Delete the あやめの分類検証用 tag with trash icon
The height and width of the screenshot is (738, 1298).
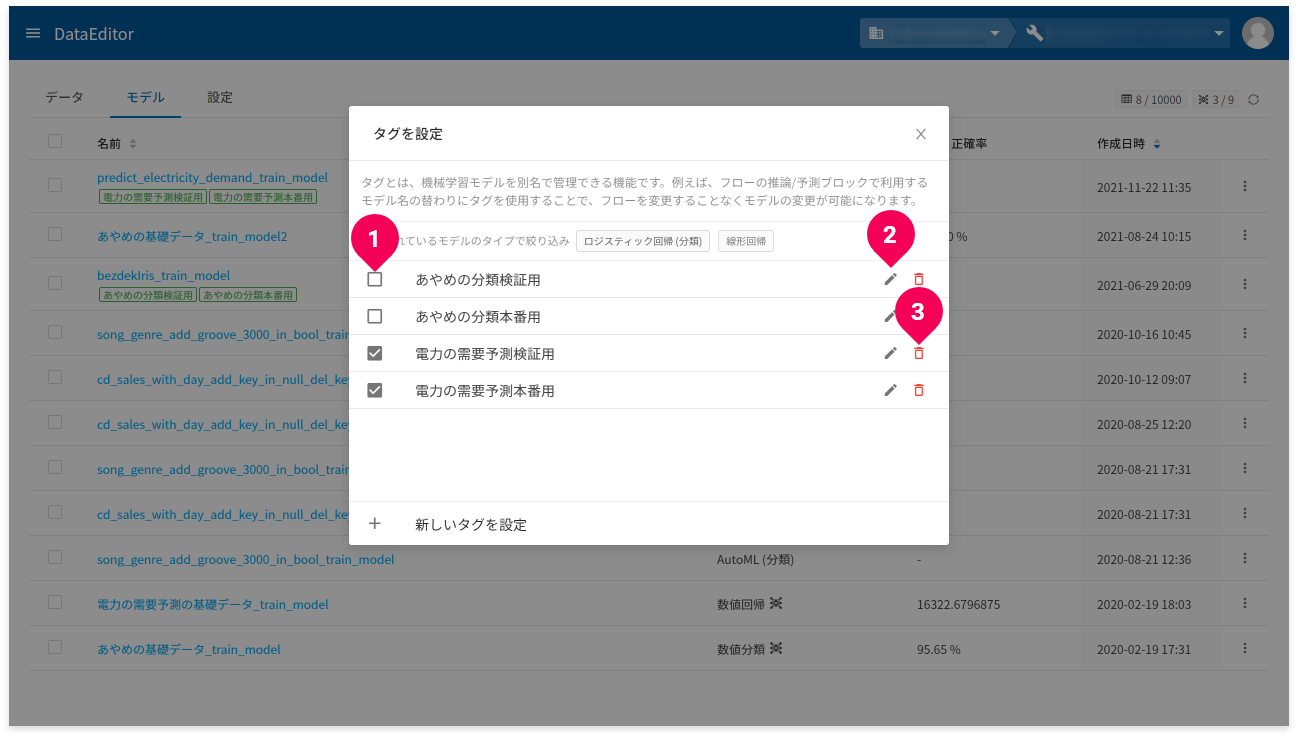919,279
